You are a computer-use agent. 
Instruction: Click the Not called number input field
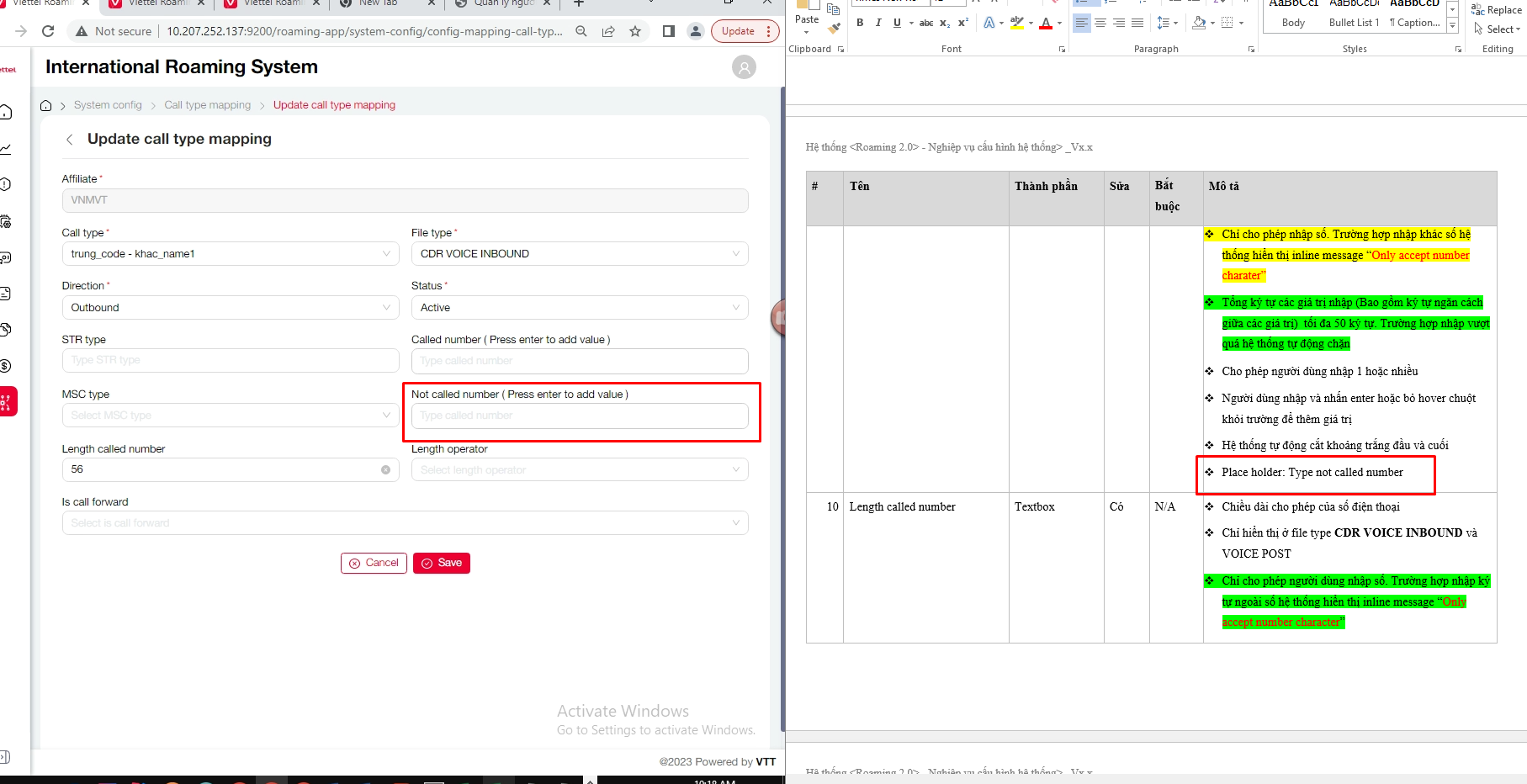579,416
